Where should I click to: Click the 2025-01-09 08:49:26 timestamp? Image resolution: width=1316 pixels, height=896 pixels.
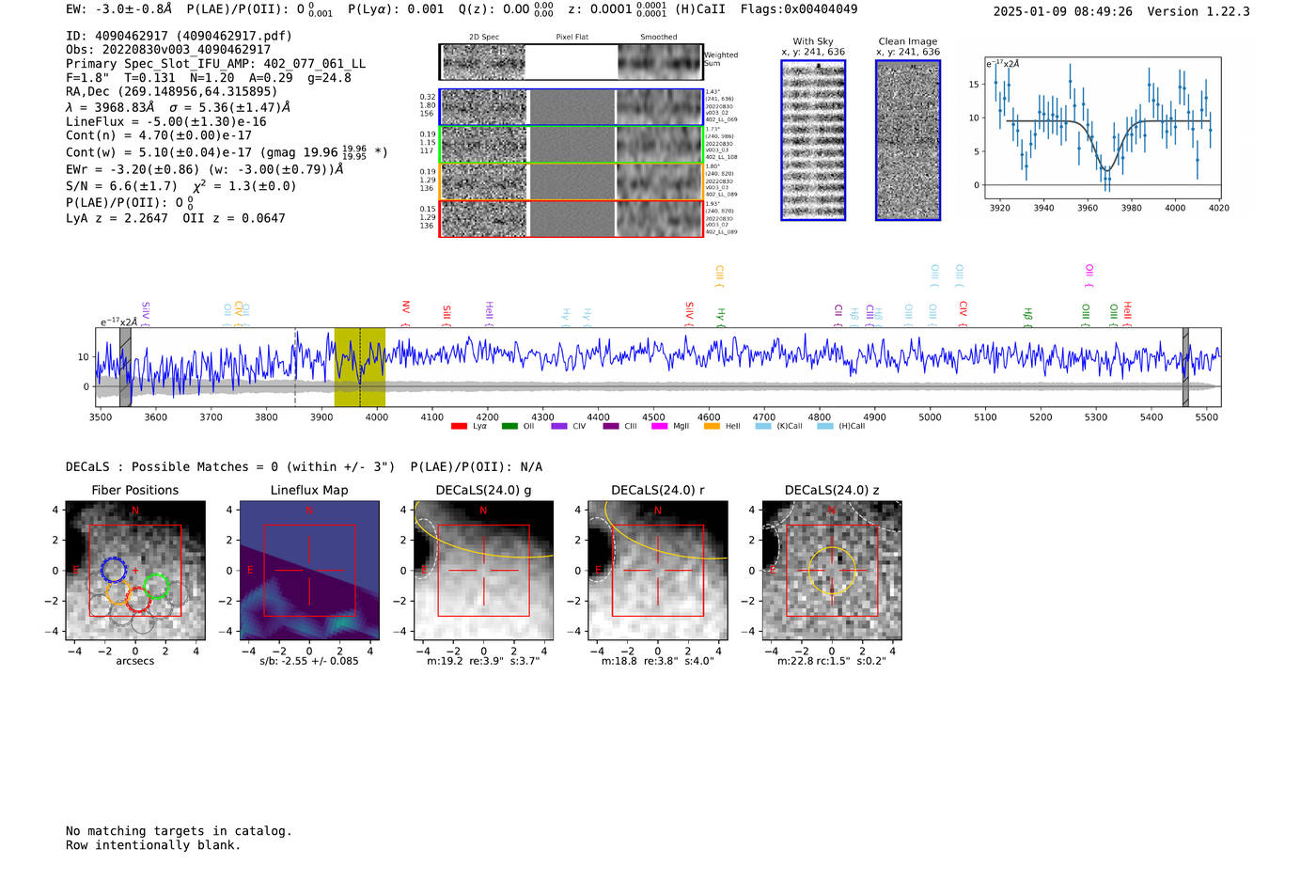pyautogui.click(x=1063, y=11)
